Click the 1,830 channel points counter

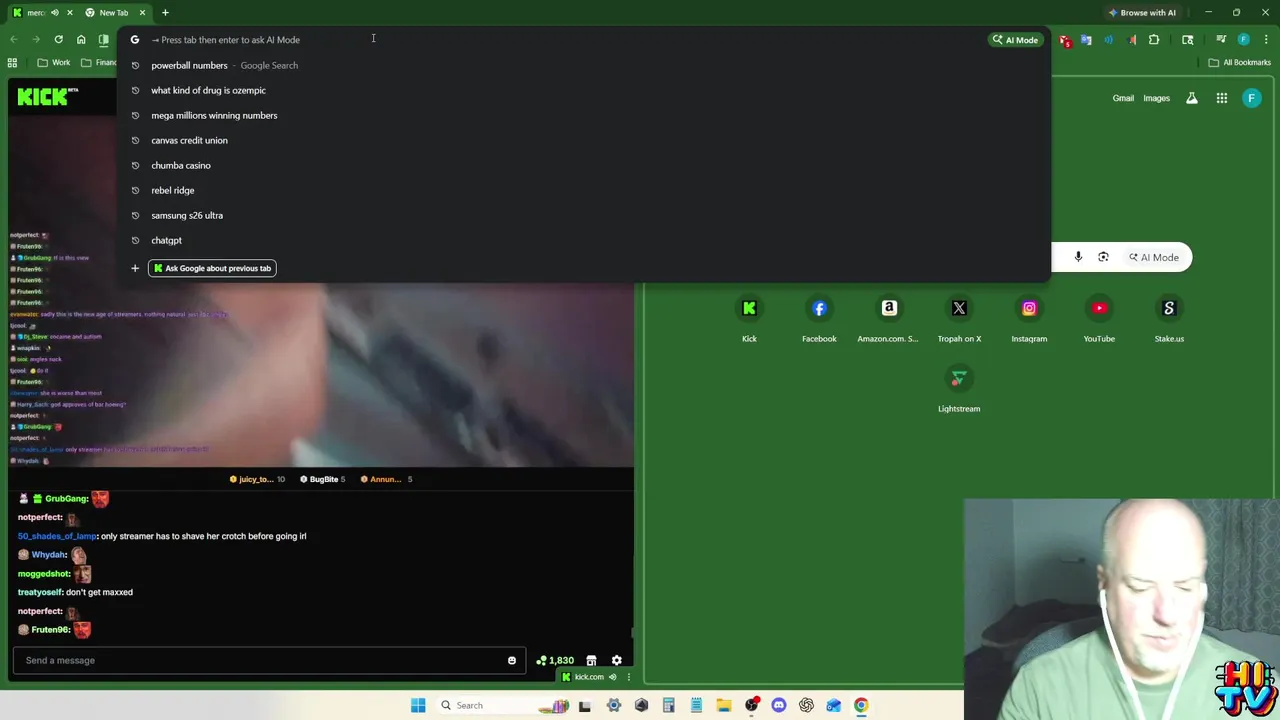point(555,660)
